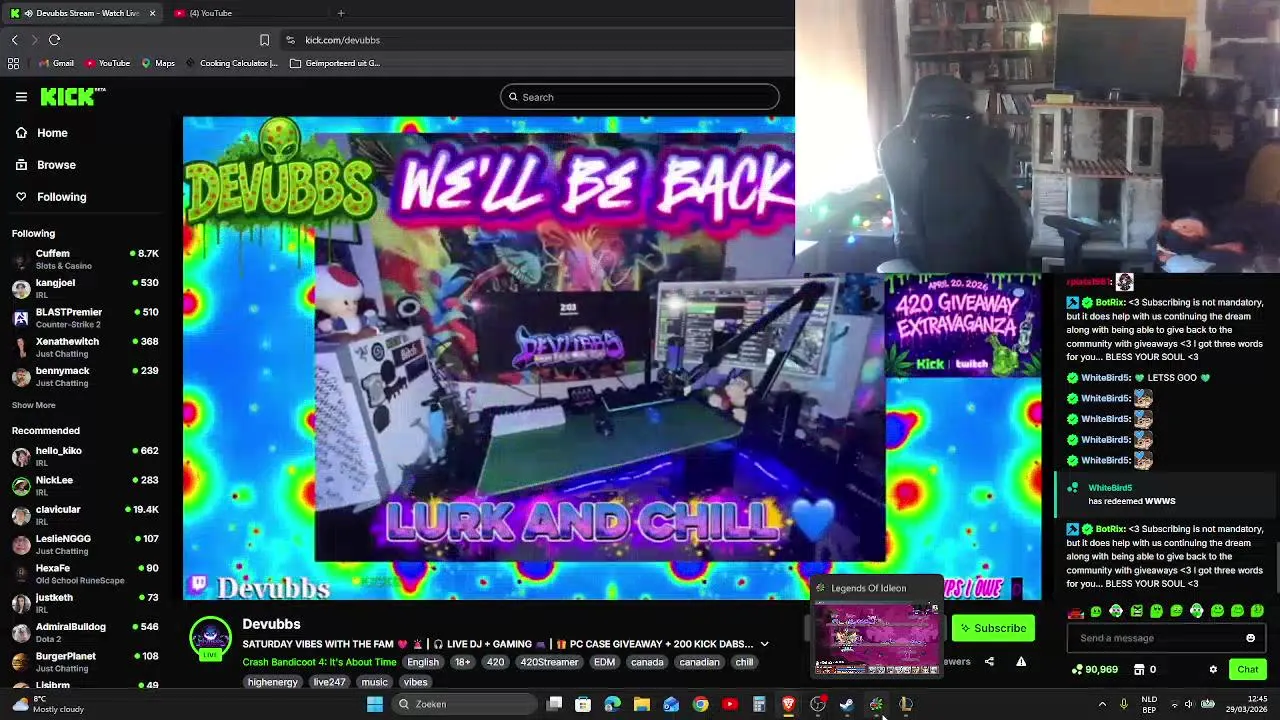Open Legends of Idleon taskbar icon
Image resolution: width=1280 pixels, height=720 pixels.
tap(876, 704)
